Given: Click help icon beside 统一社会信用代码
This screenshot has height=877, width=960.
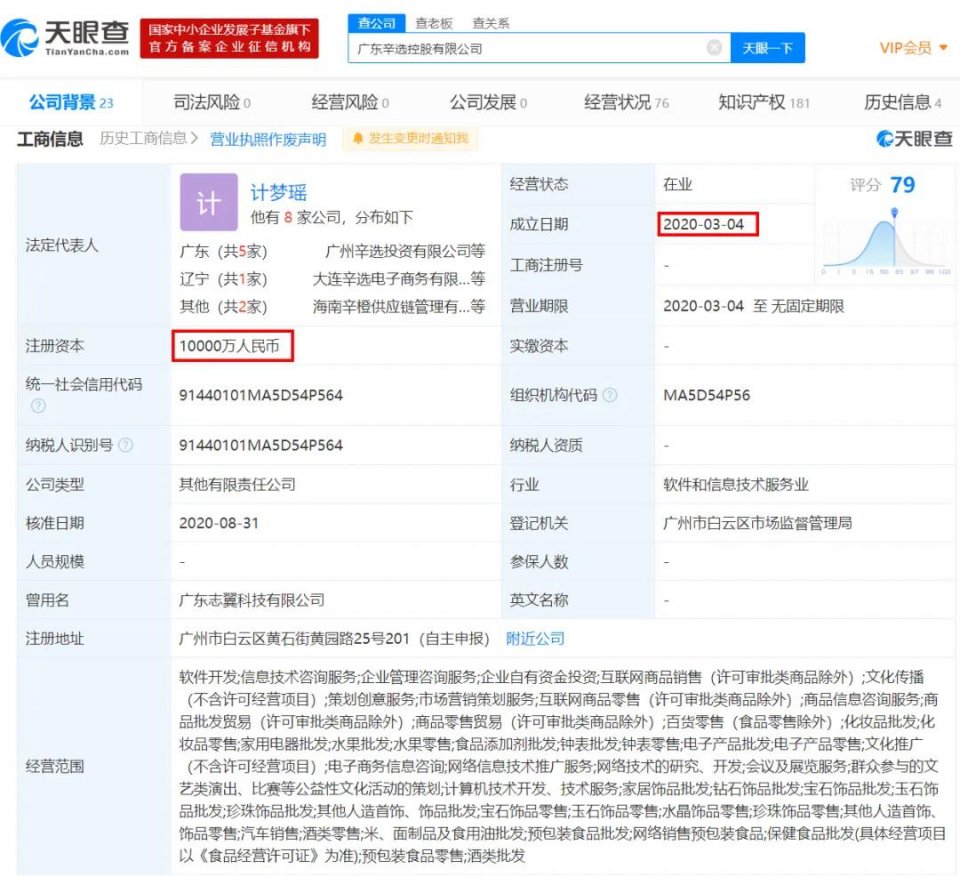Looking at the screenshot, I should (x=38, y=405).
